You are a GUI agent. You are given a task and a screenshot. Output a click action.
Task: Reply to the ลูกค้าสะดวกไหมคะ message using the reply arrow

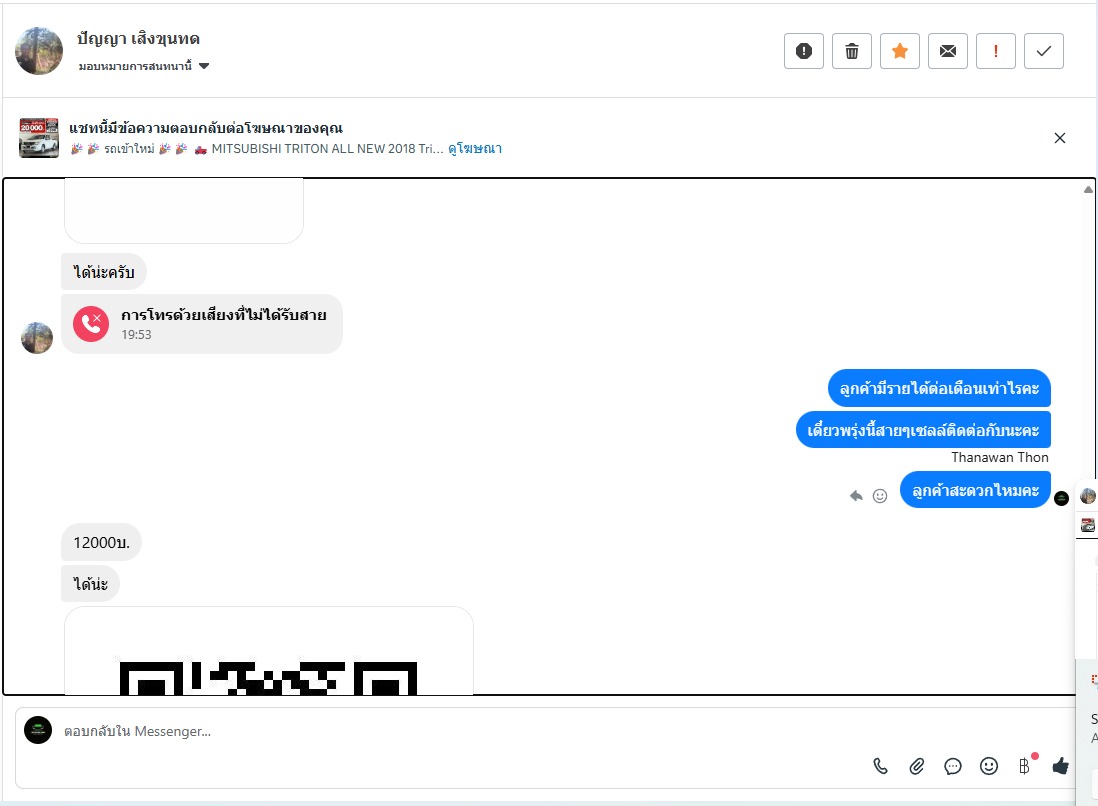pos(856,496)
